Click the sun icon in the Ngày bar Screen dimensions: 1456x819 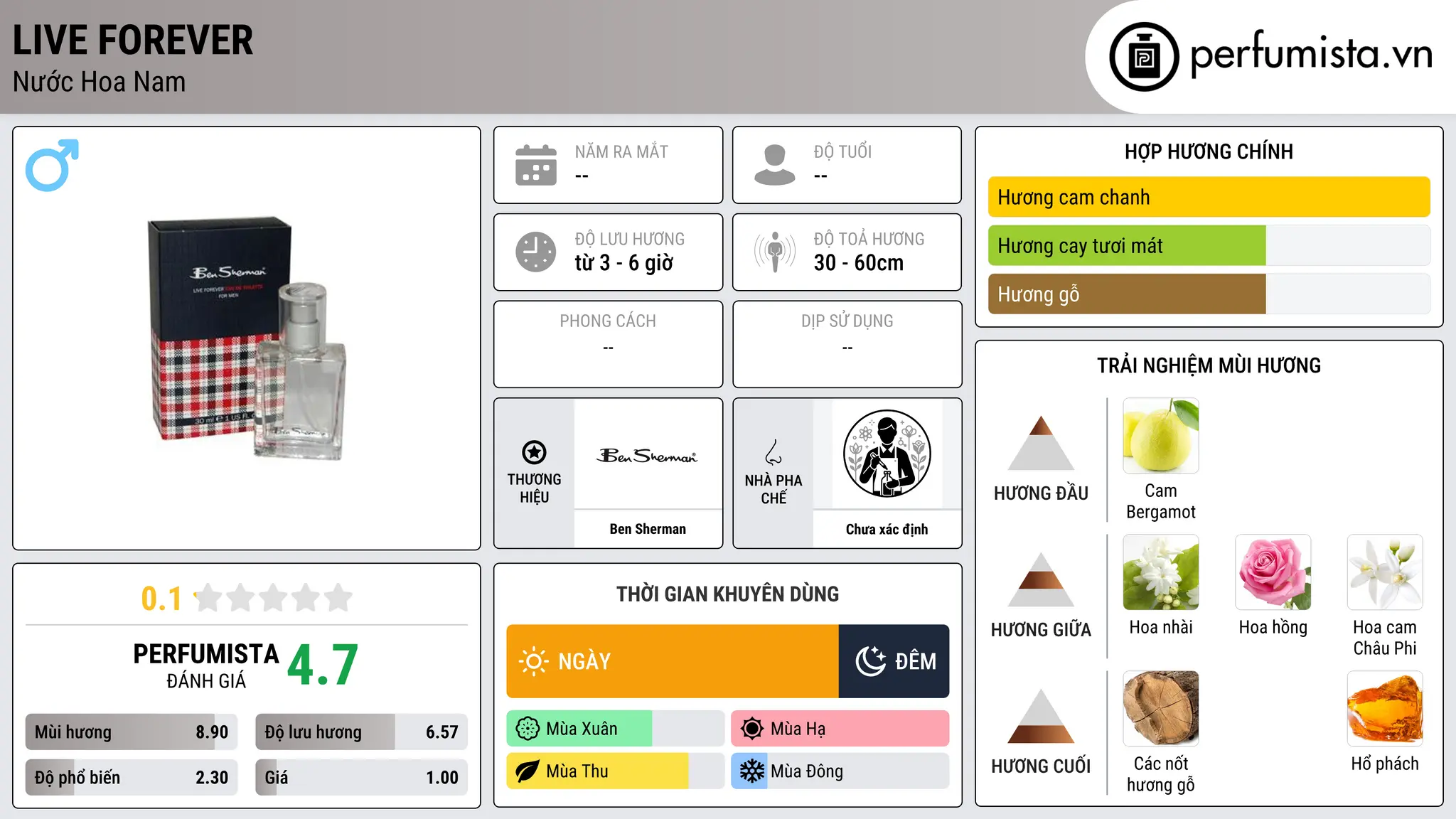[533, 661]
